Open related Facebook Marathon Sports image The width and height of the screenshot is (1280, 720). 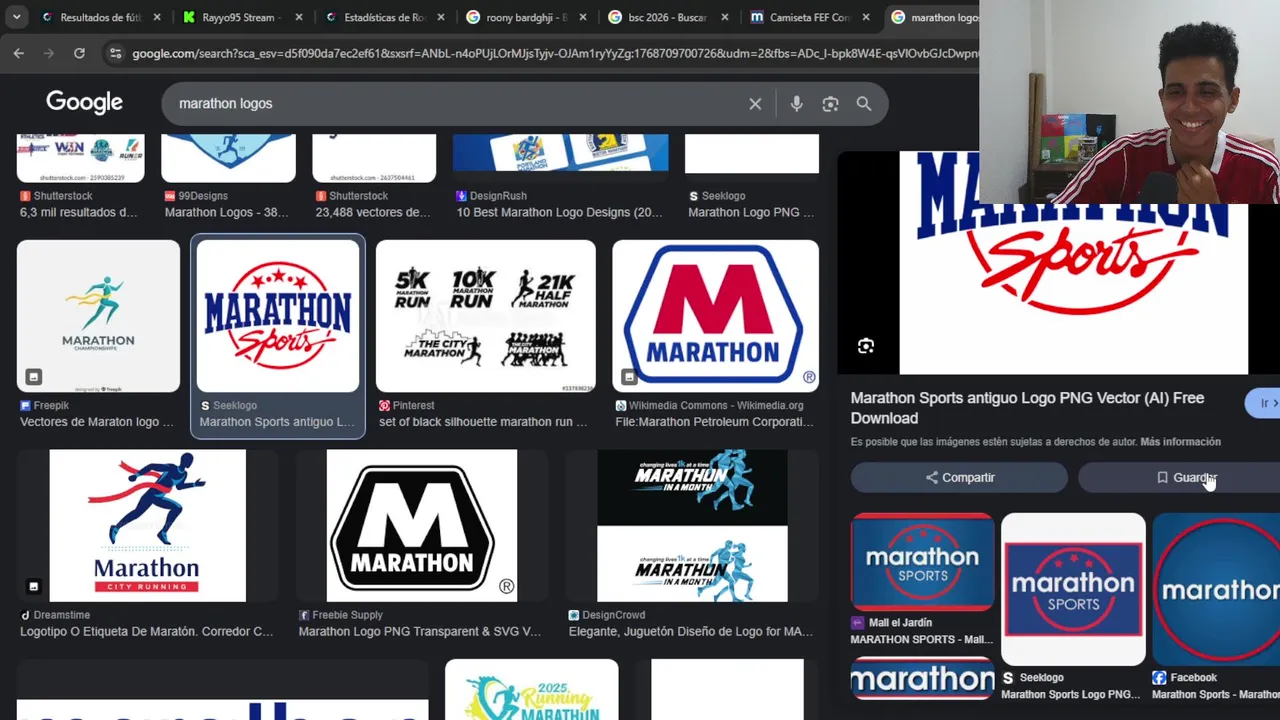(1216, 589)
